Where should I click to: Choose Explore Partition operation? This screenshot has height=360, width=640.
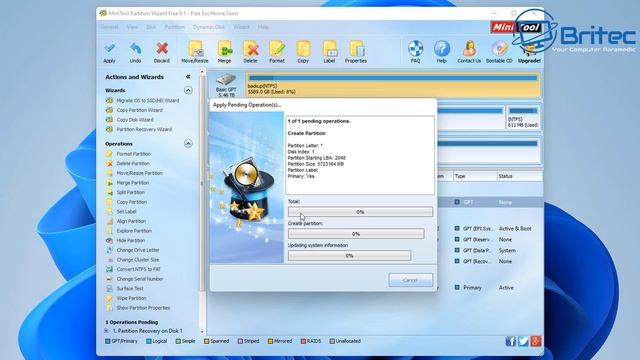134,231
